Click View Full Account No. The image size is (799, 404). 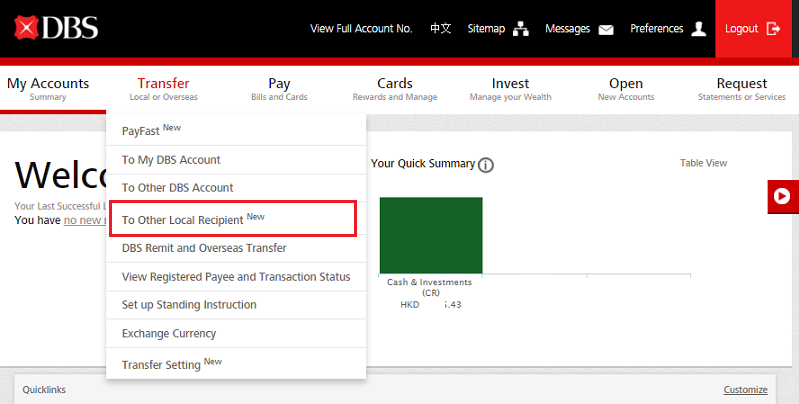click(361, 29)
